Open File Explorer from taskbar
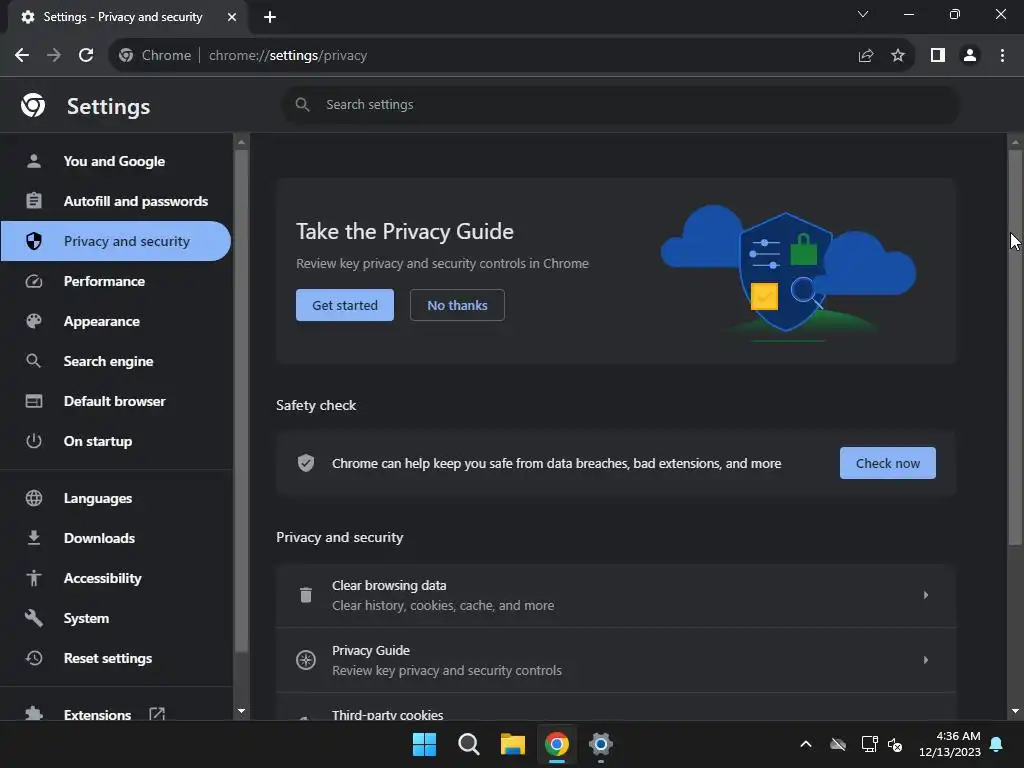 [x=513, y=744]
